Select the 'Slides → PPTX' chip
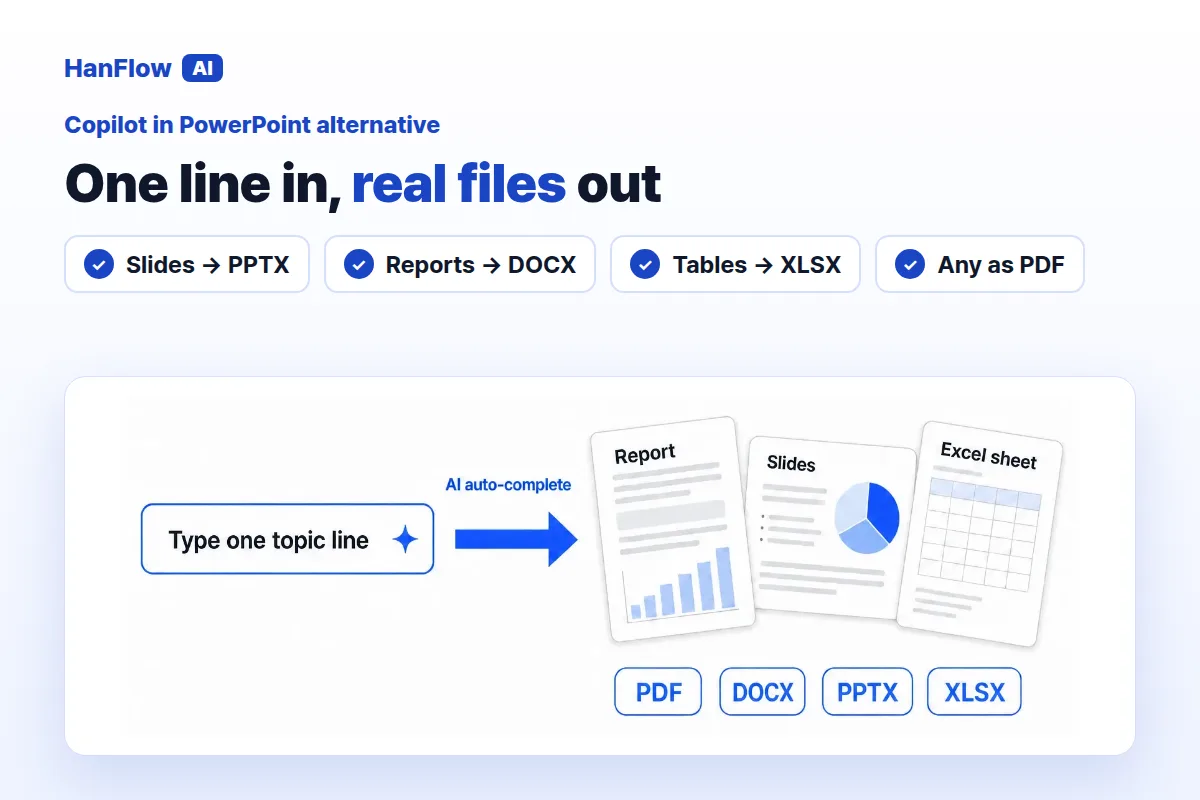Screen dimensions: 1200x800 (x=187, y=264)
